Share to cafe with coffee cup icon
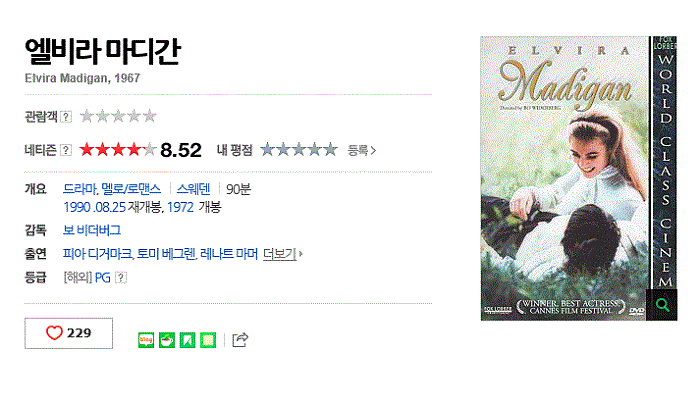The height and width of the screenshot is (405, 700). click(x=167, y=340)
